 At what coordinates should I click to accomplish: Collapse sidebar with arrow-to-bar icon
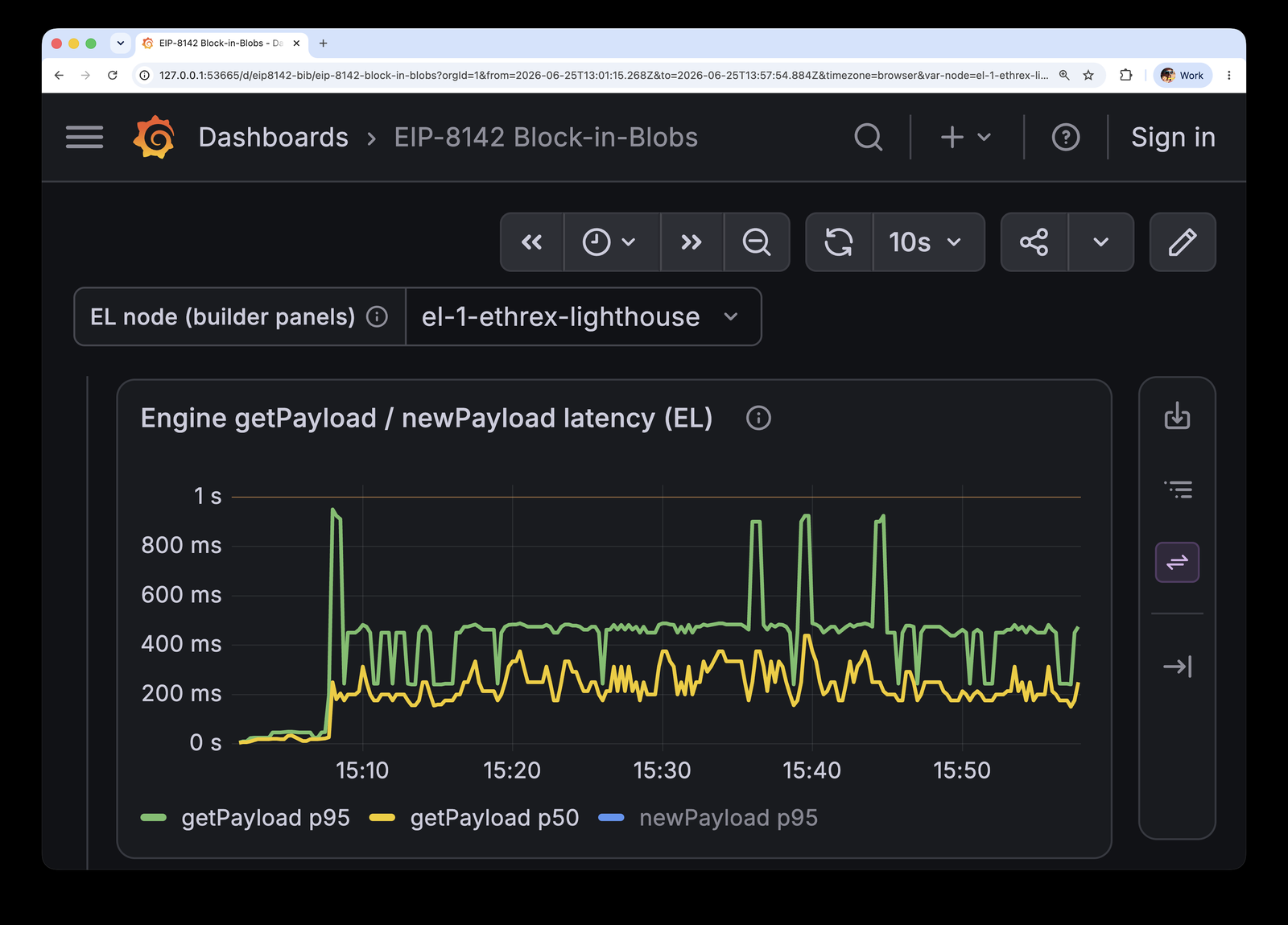click(1177, 667)
